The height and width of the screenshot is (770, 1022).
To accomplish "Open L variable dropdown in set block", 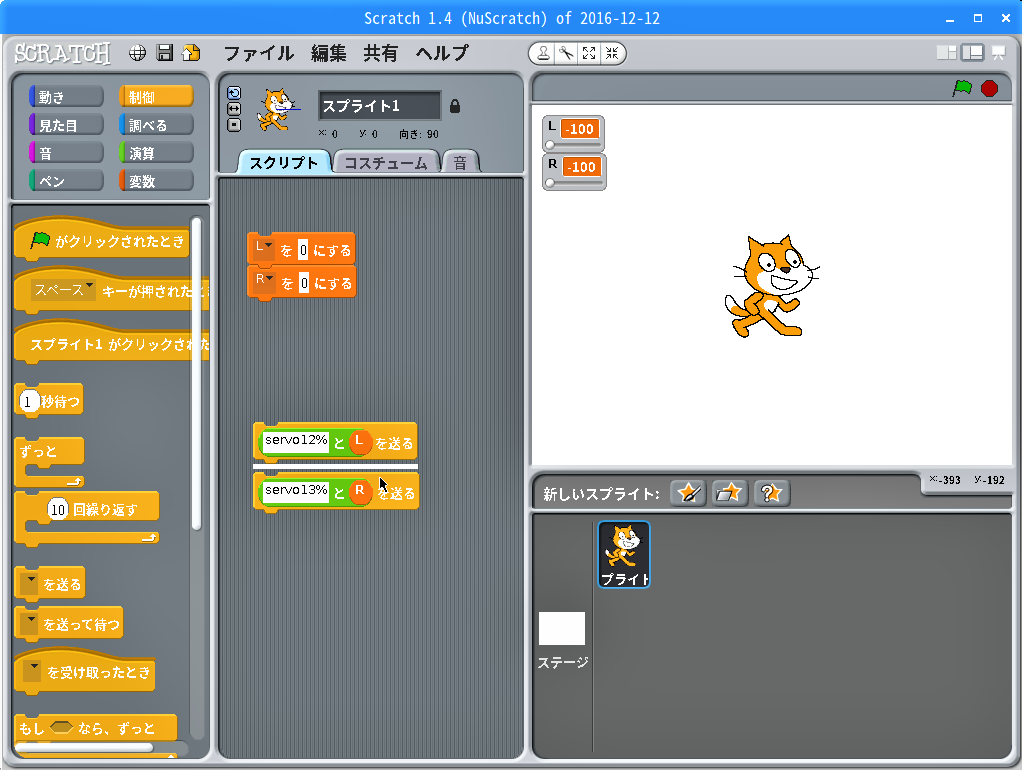I will click(x=263, y=248).
